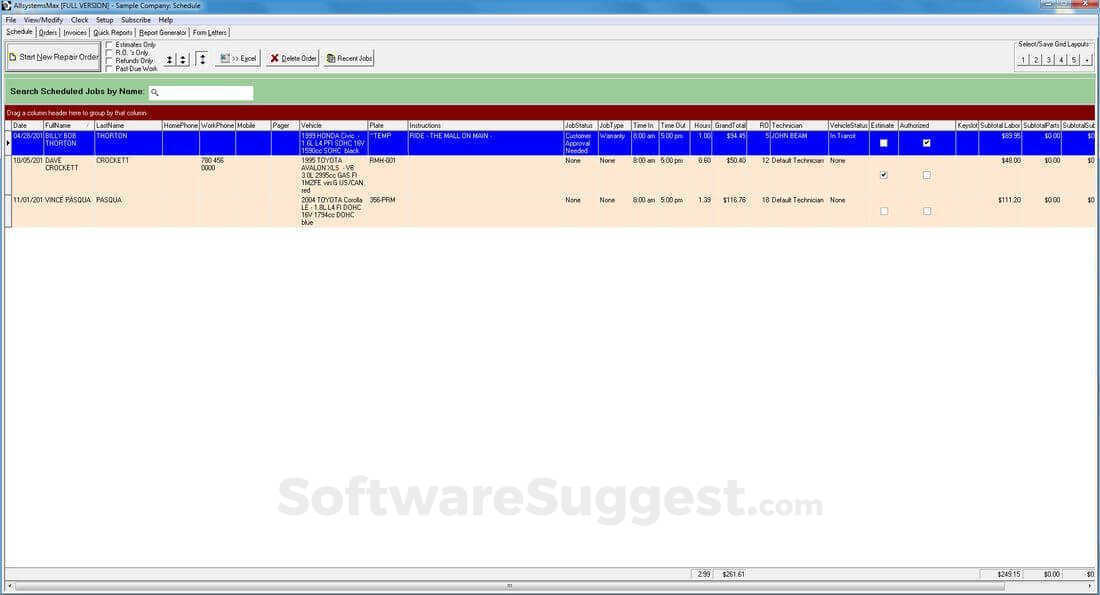Viewport: 1100px width, 595px height.
Task: Switch to the Orders tab
Action: tap(48, 33)
